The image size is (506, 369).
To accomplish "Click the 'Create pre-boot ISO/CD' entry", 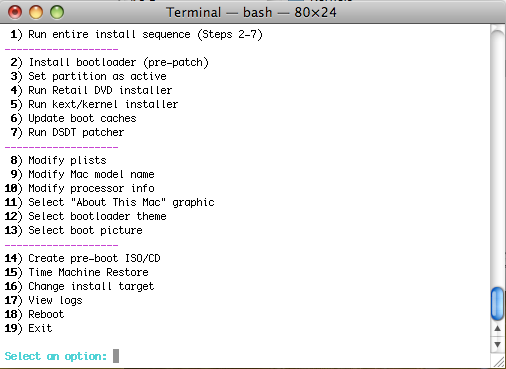I will [x=82, y=258].
